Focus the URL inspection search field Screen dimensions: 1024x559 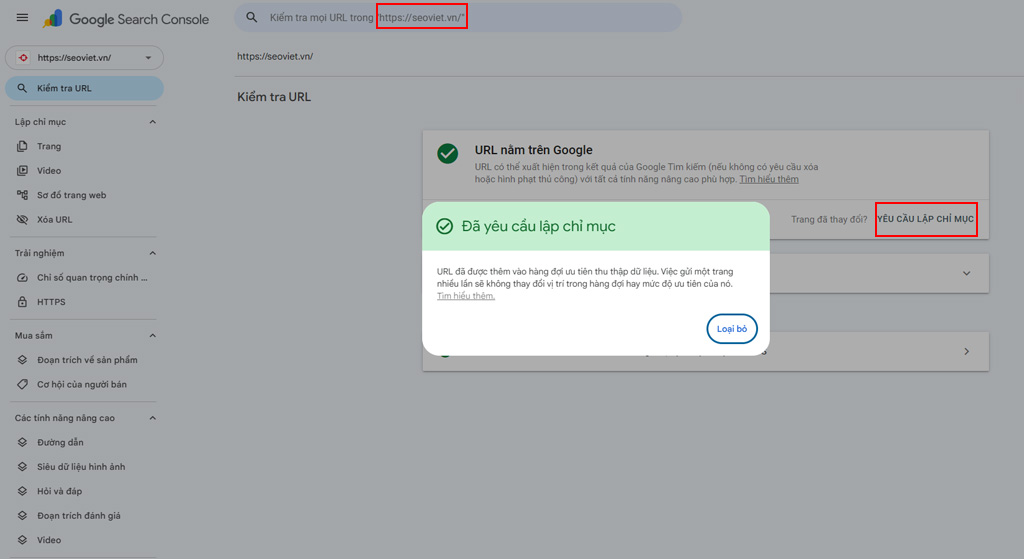(458, 18)
